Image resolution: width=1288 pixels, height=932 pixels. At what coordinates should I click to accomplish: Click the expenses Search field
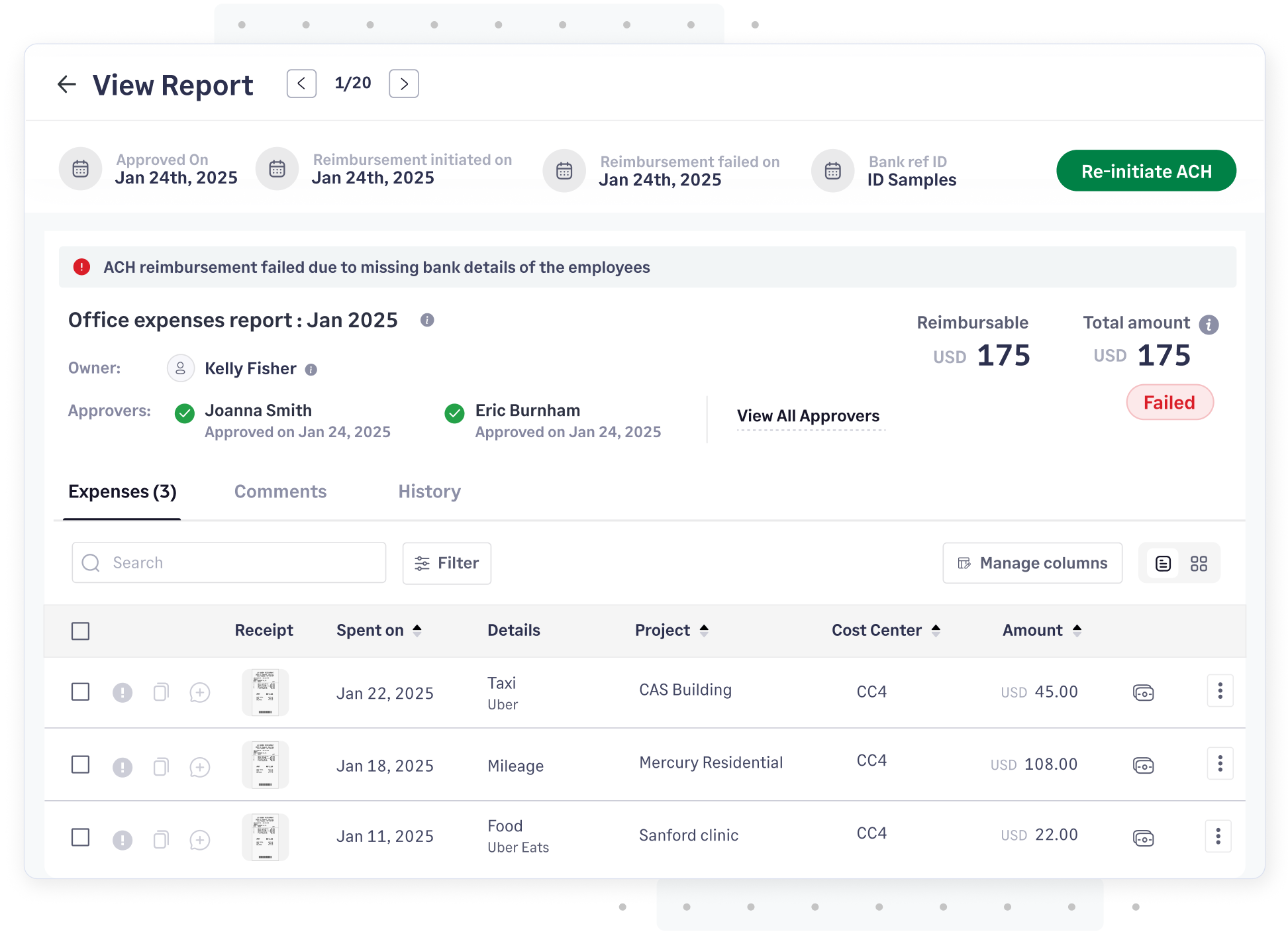coord(228,563)
